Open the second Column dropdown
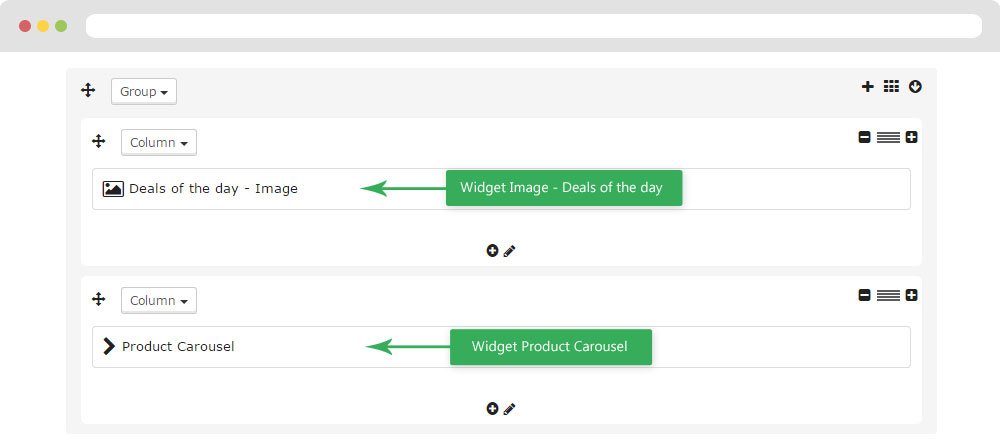 coord(159,300)
